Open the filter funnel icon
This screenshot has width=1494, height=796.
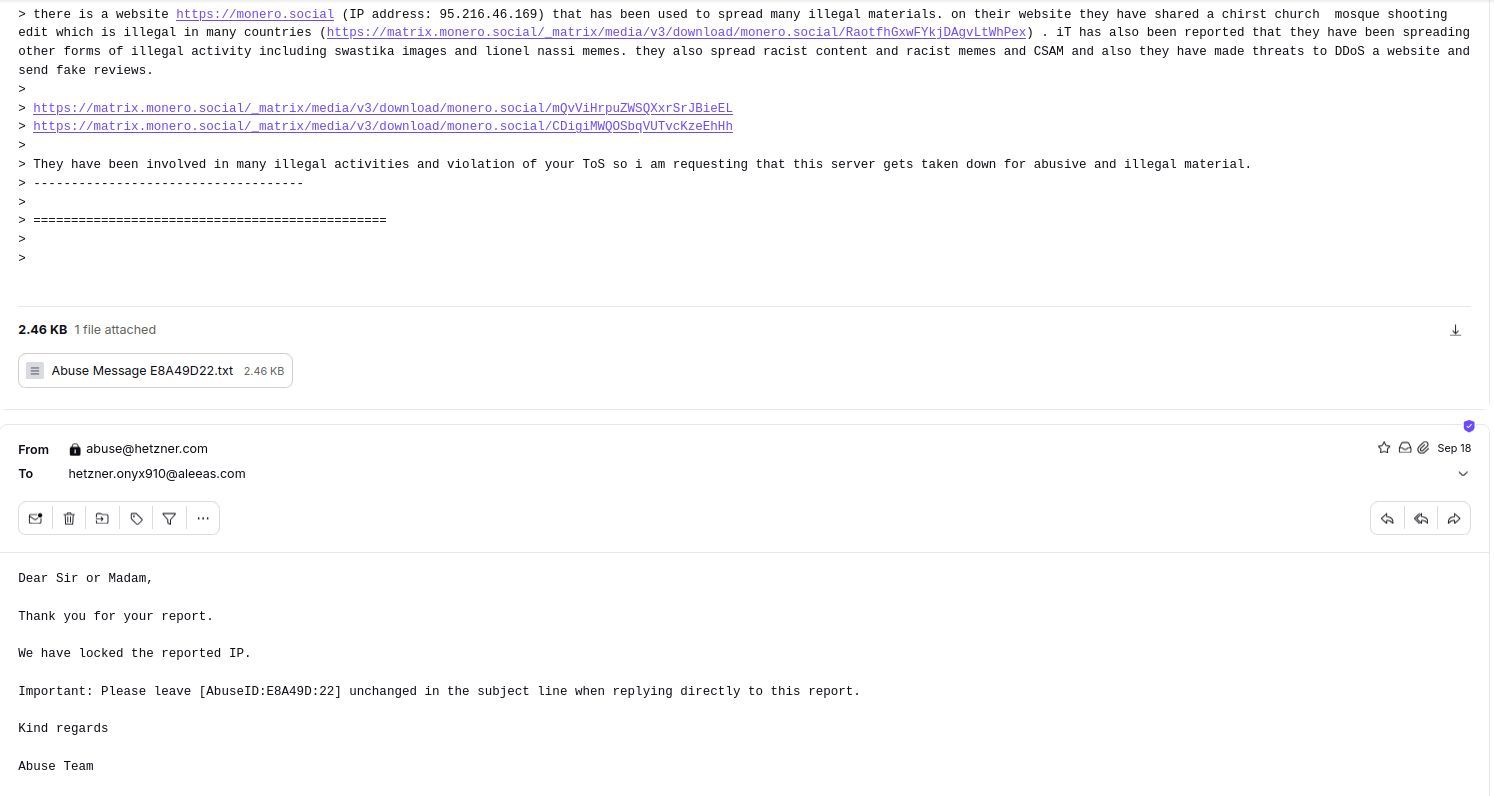(x=169, y=518)
